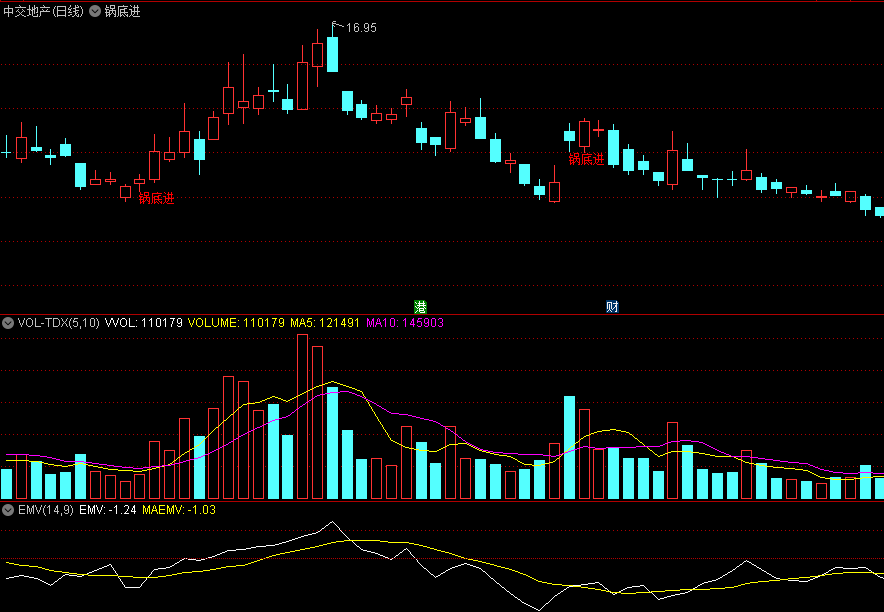The height and width of the screenshot is (612, 884).
Task: Open dropdown arrow next to 中交地产(日线)
Action: (x=95, y=11)
